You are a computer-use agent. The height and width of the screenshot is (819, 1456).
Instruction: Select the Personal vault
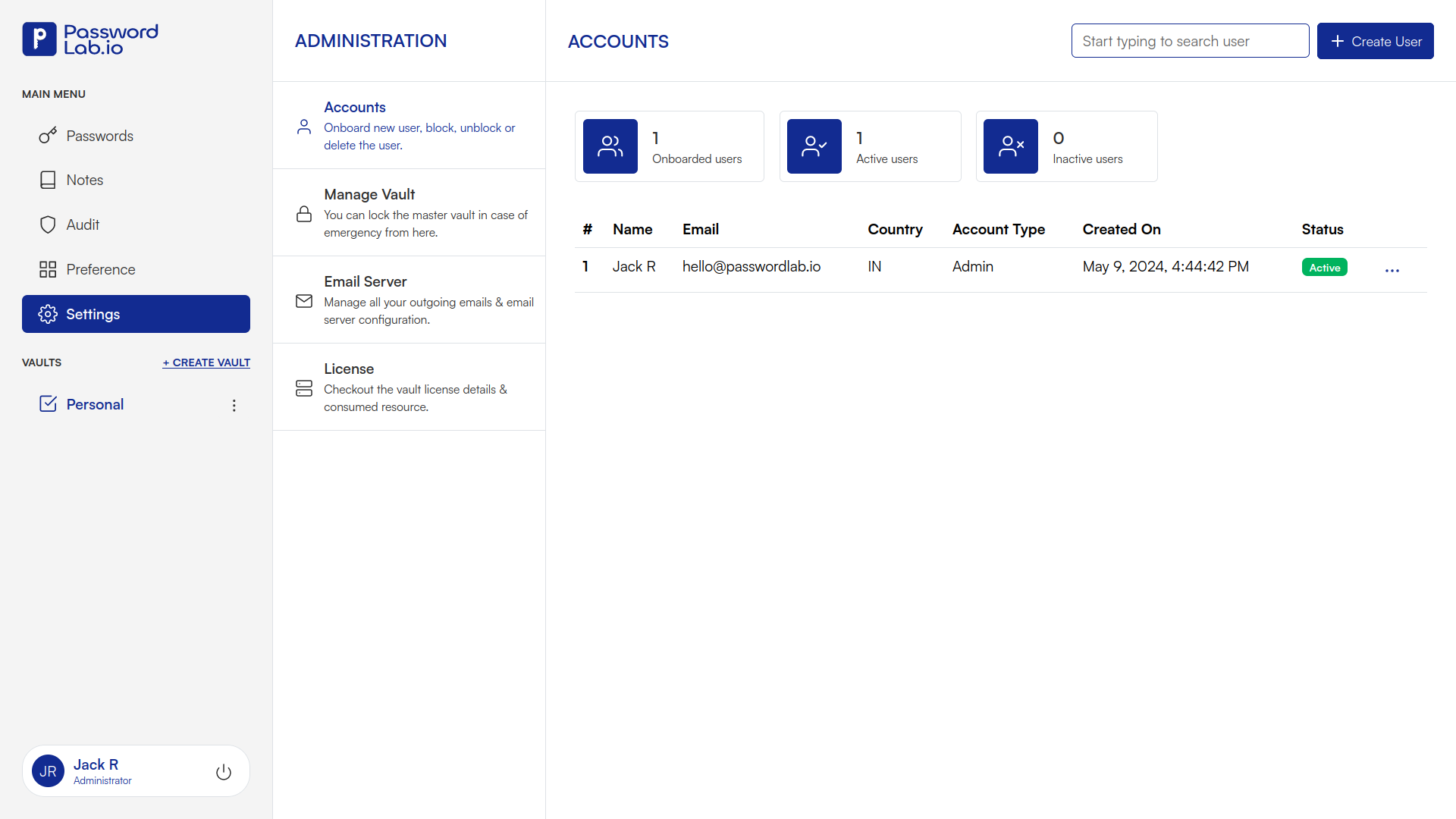pyautogui.click(x=95, y=404)
